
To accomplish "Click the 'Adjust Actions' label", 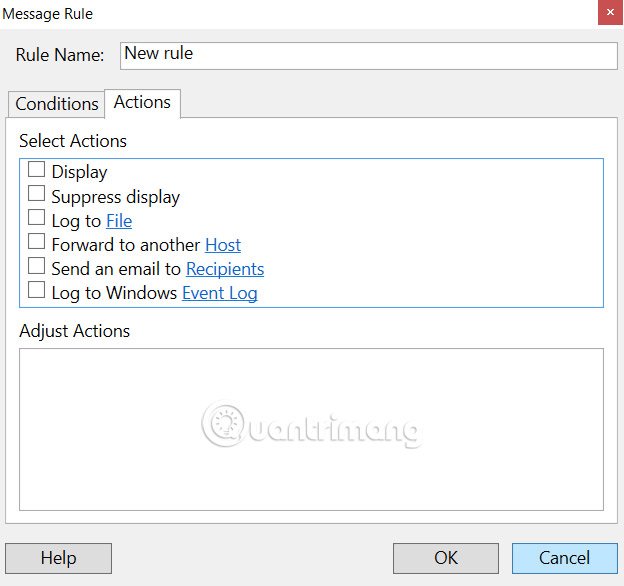I will pos(74,331).
